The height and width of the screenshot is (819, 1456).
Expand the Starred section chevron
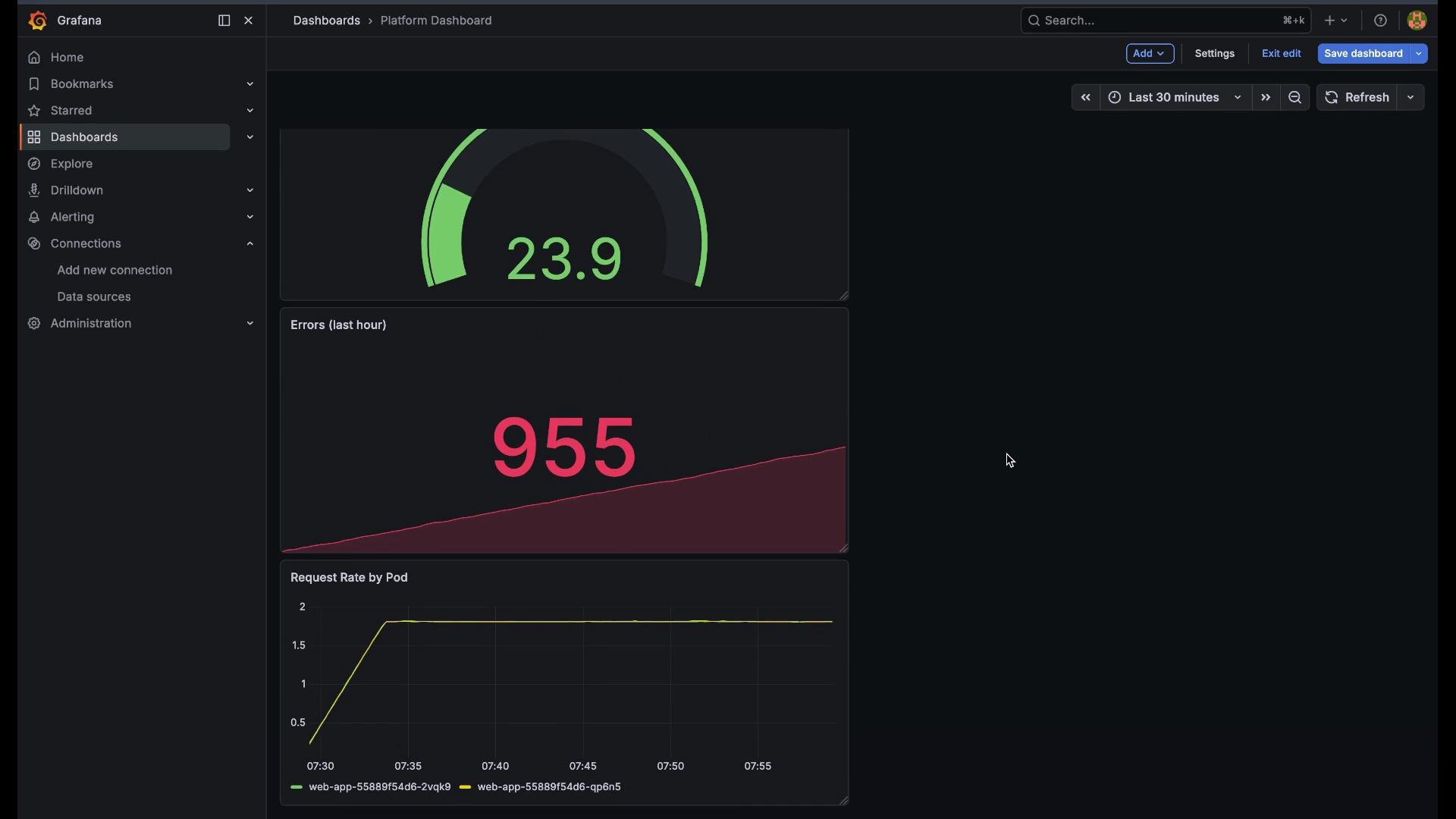[250, 111]
